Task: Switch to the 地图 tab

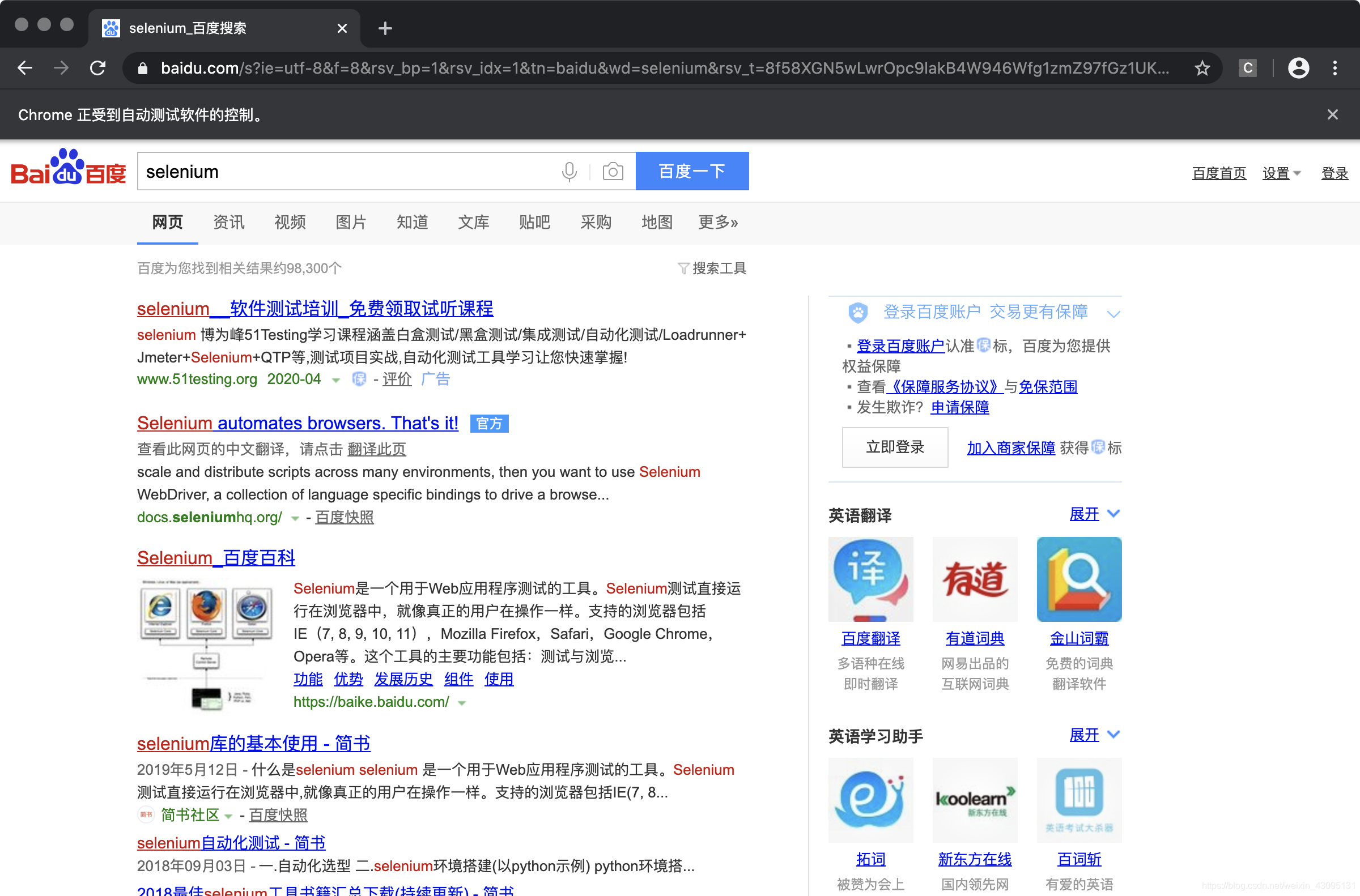Action: click(657, 221)
